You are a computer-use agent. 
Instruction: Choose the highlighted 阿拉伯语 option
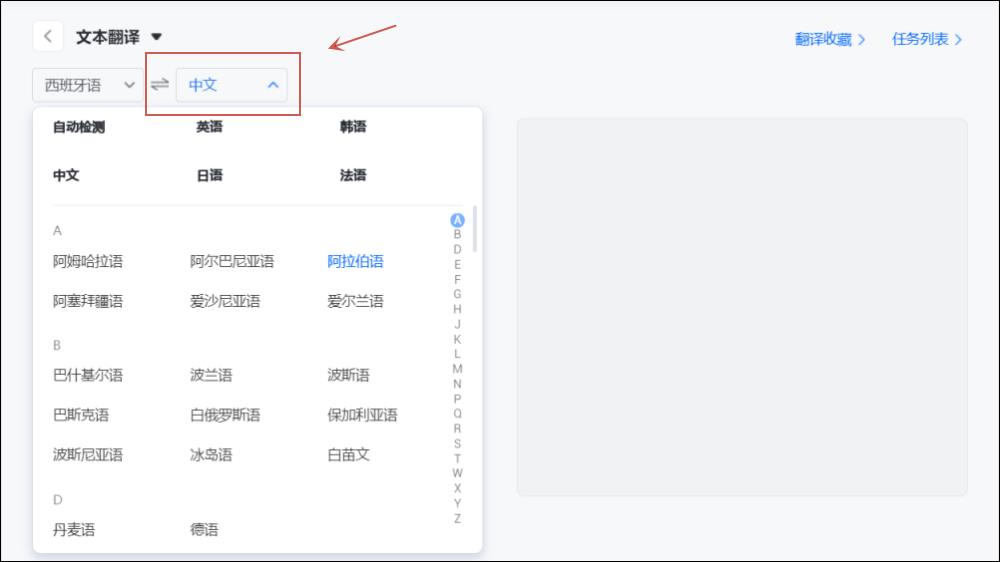(x=355, y=261)
